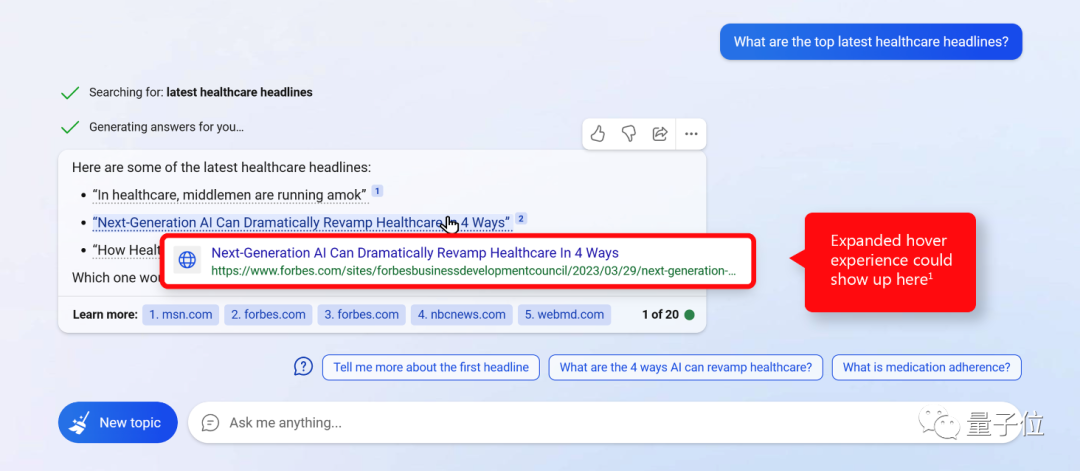
Task: Select "Tell me more about the first headline"
Action: tap(431, 367)
